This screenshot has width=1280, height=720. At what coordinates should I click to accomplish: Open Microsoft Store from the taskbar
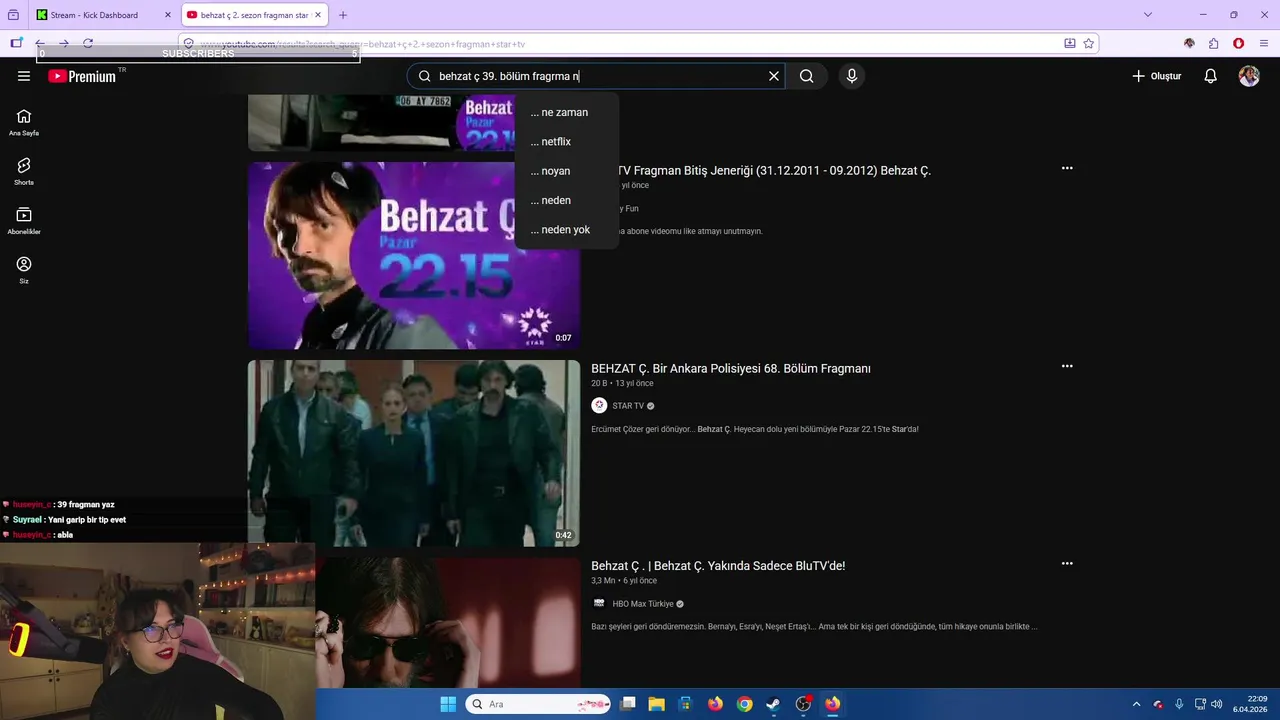(x=686, y=704)
